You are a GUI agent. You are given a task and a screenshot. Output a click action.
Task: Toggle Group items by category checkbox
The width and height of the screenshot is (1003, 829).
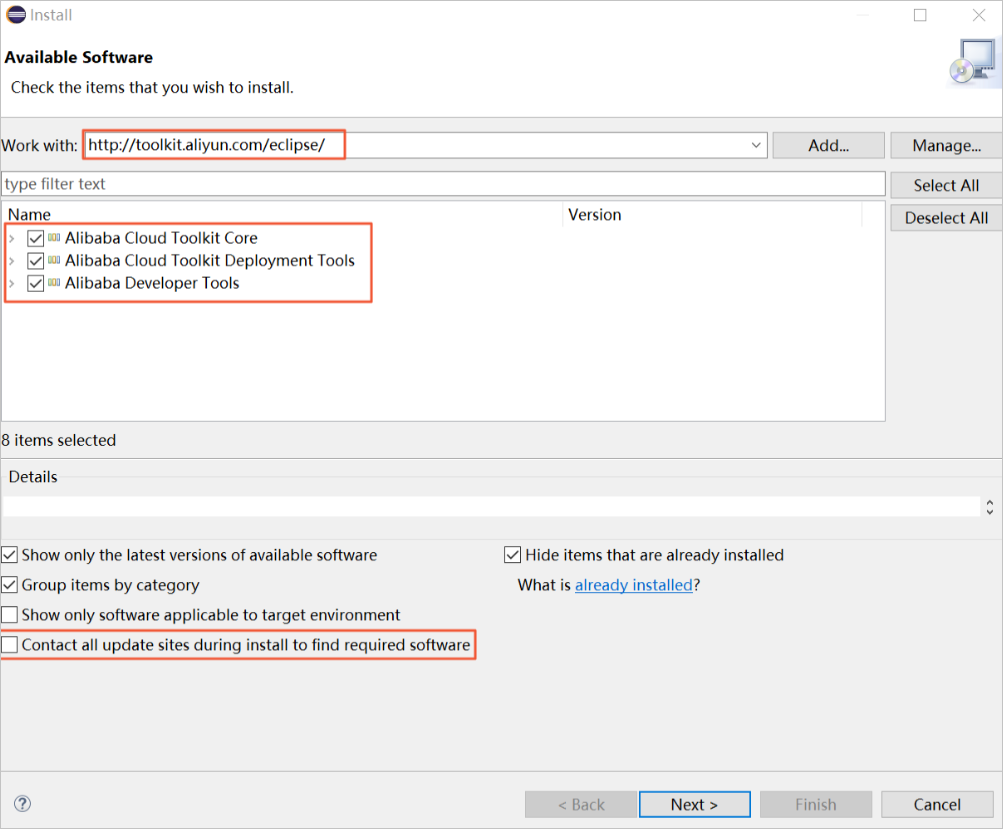tap(10, 585)
